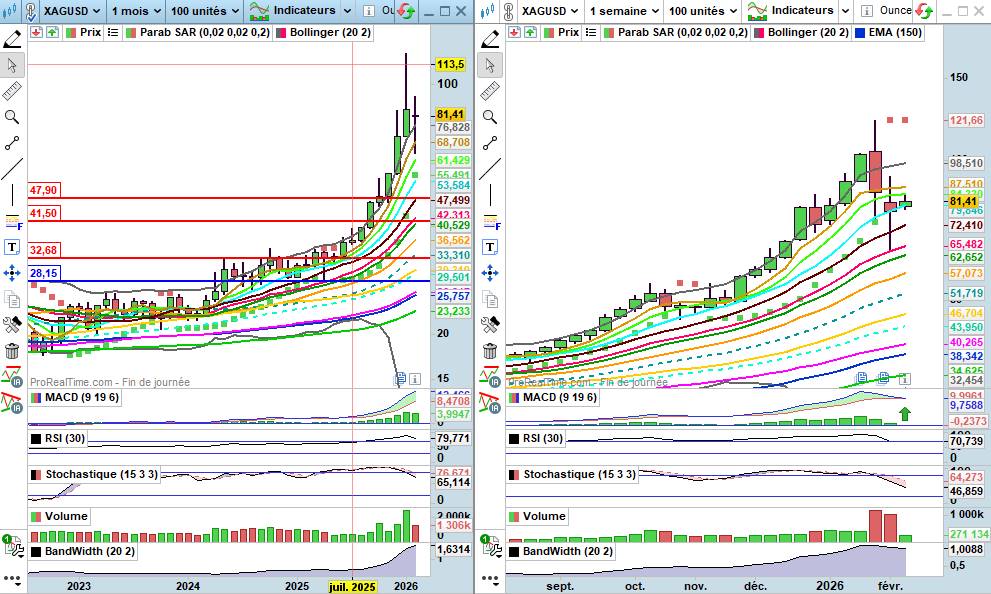
Task: Toggle the MACD (9 19 6) panel in left chart
Action: pos(73,397)
